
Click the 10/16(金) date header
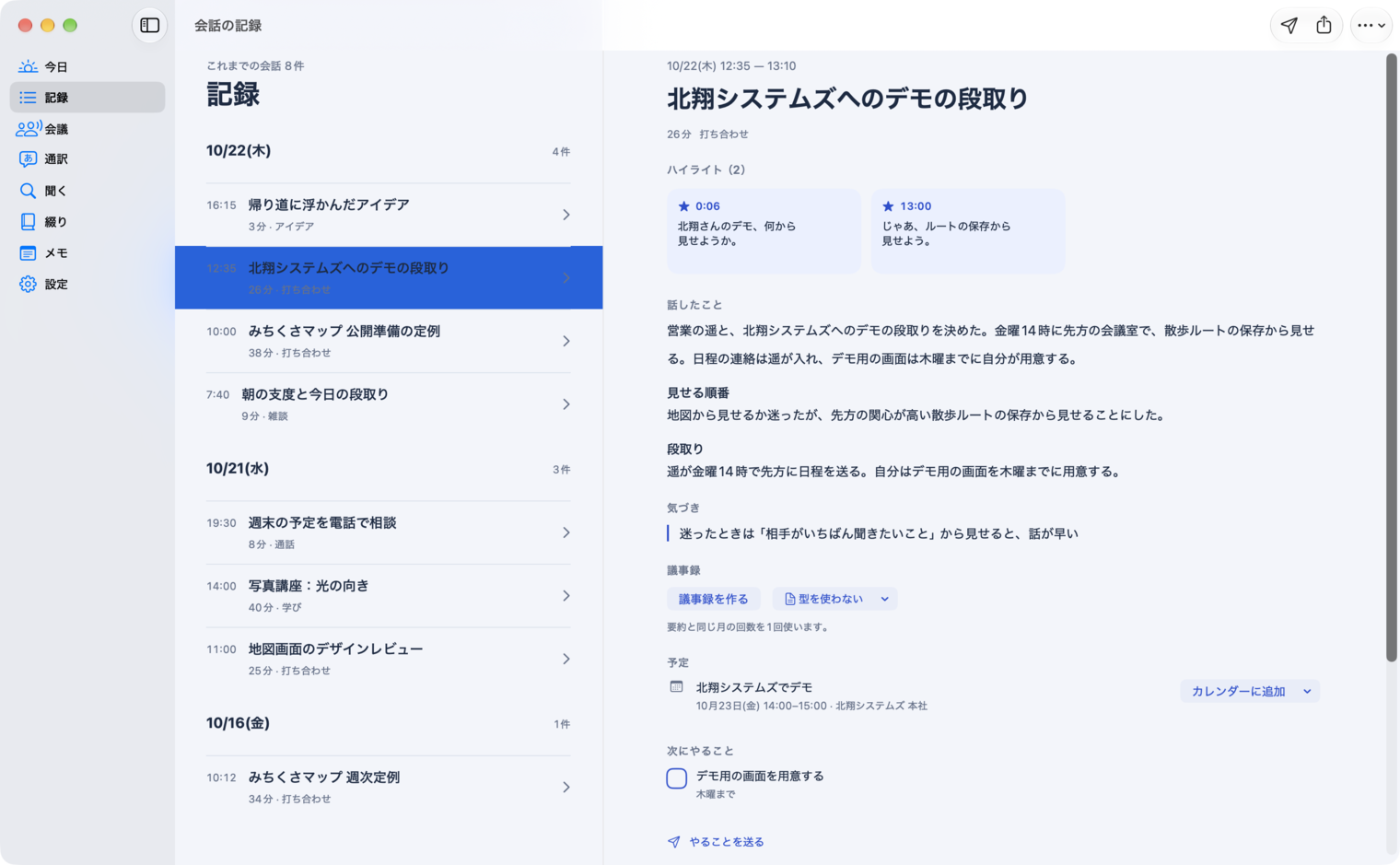[239, 723]
